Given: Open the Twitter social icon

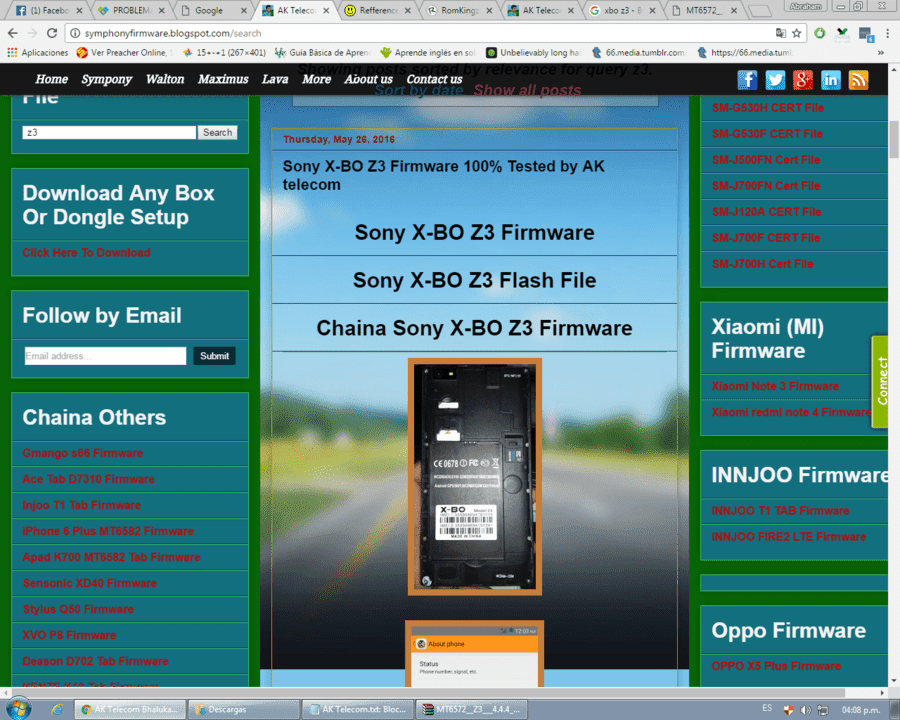Looking at the screenshot, I should pos(775,80).
